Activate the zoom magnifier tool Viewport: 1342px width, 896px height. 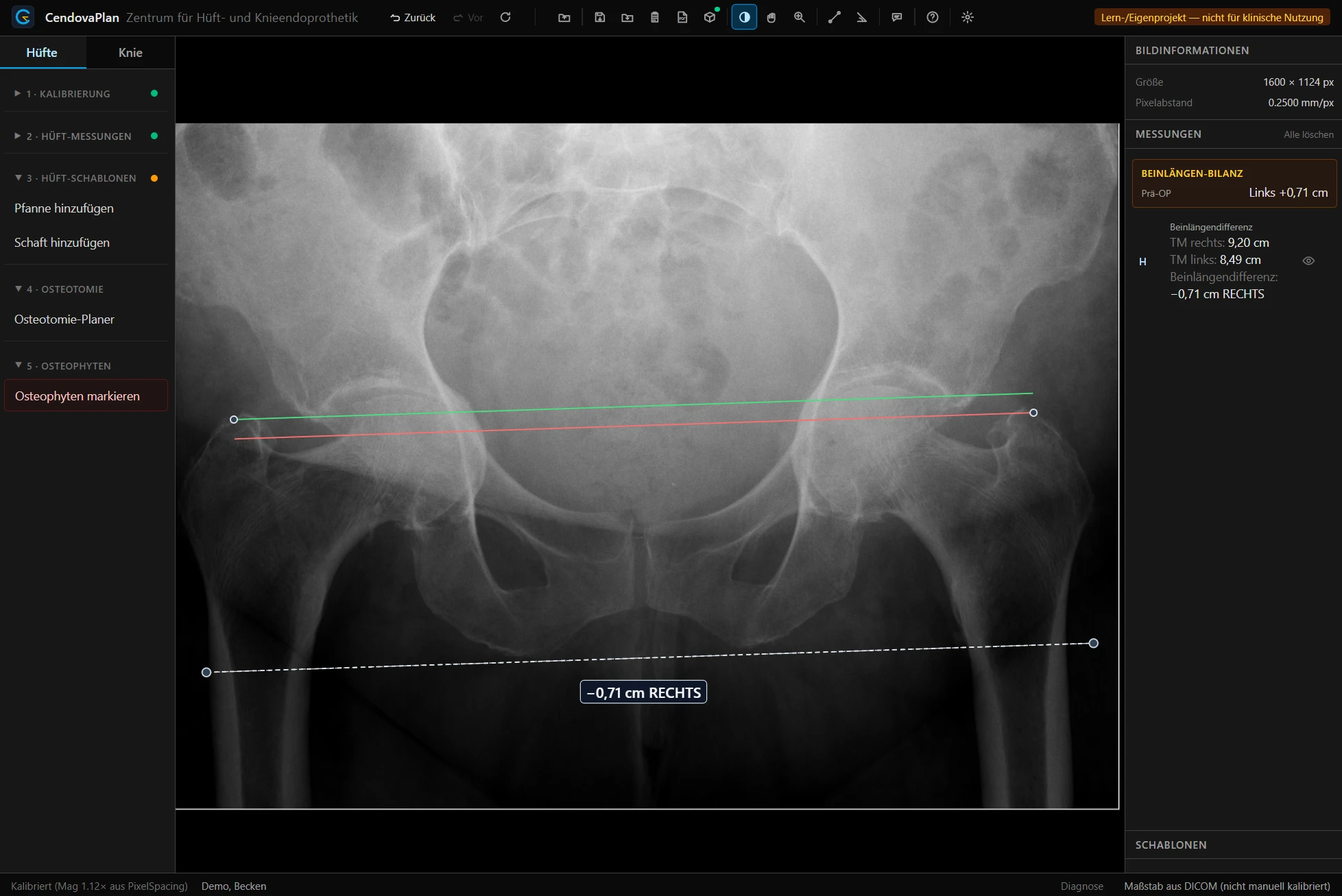(x=800, y=17)
